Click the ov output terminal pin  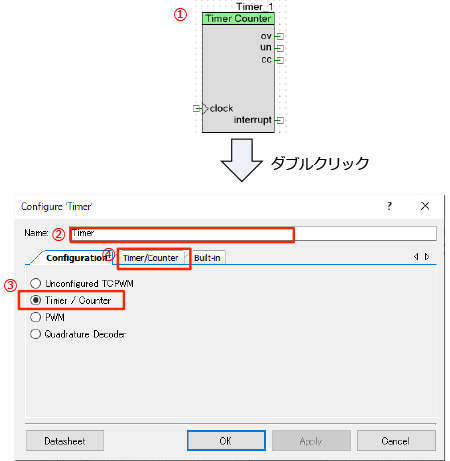pos(280,36)
